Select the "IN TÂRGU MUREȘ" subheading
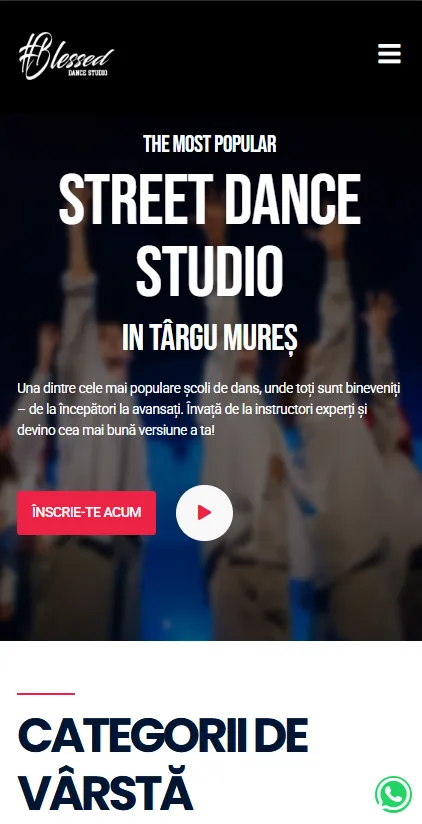The width and height of the screenshot is (422, 824). tap(210, 337)
